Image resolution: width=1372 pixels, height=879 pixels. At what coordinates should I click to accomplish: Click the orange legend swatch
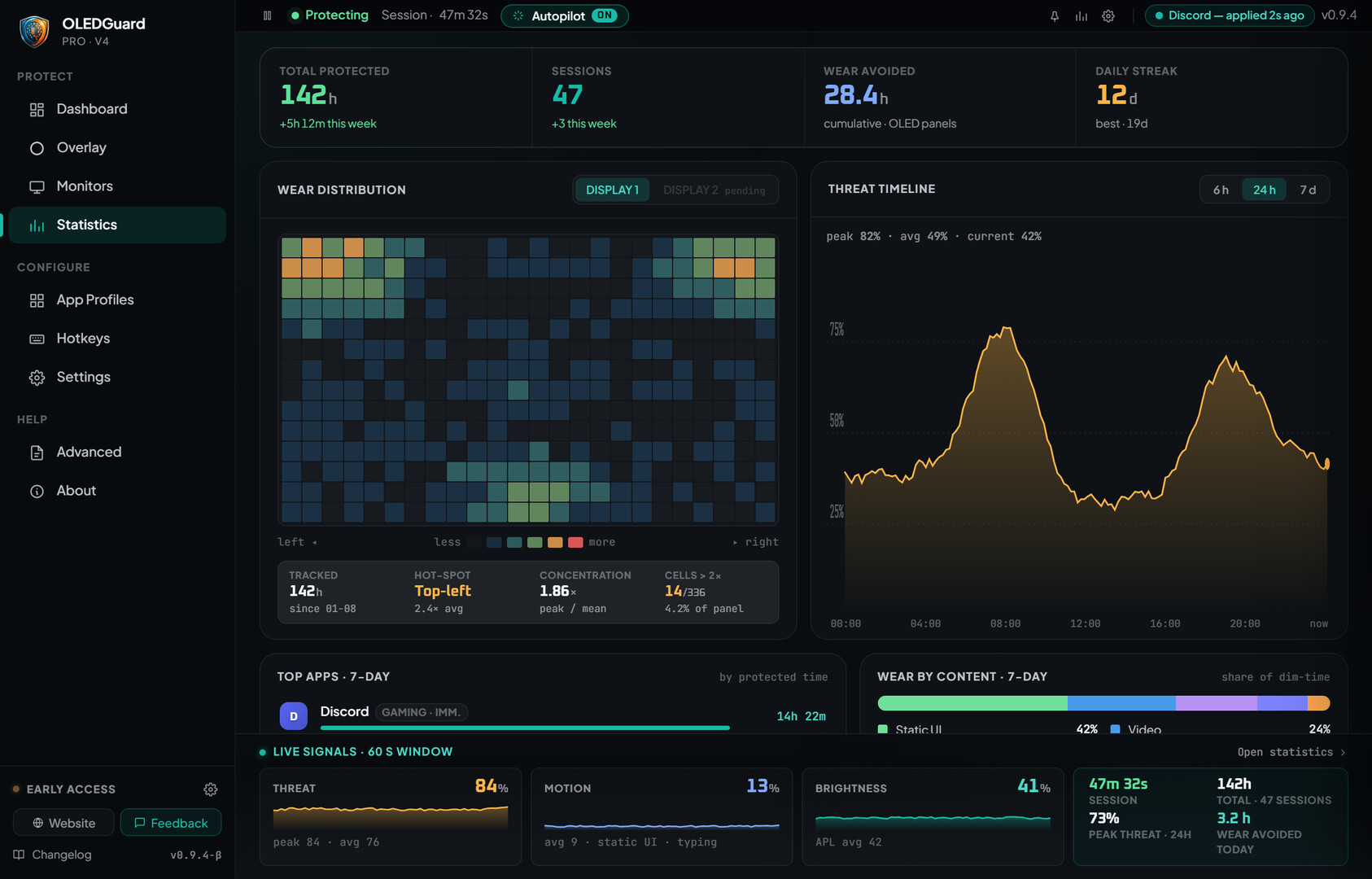[555, 542]
